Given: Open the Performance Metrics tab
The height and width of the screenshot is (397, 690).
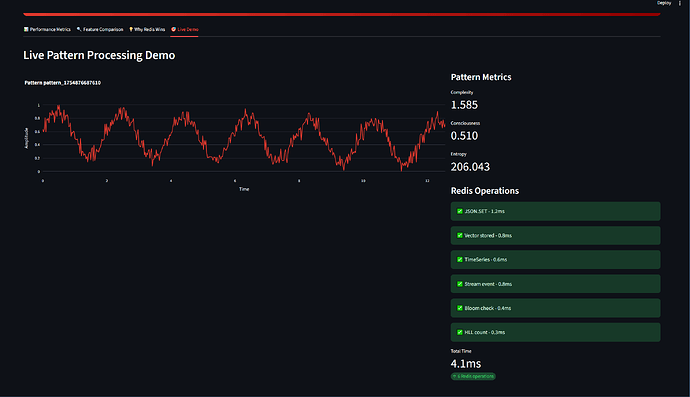Looking at the screenshot, I should tap(47, 29).
